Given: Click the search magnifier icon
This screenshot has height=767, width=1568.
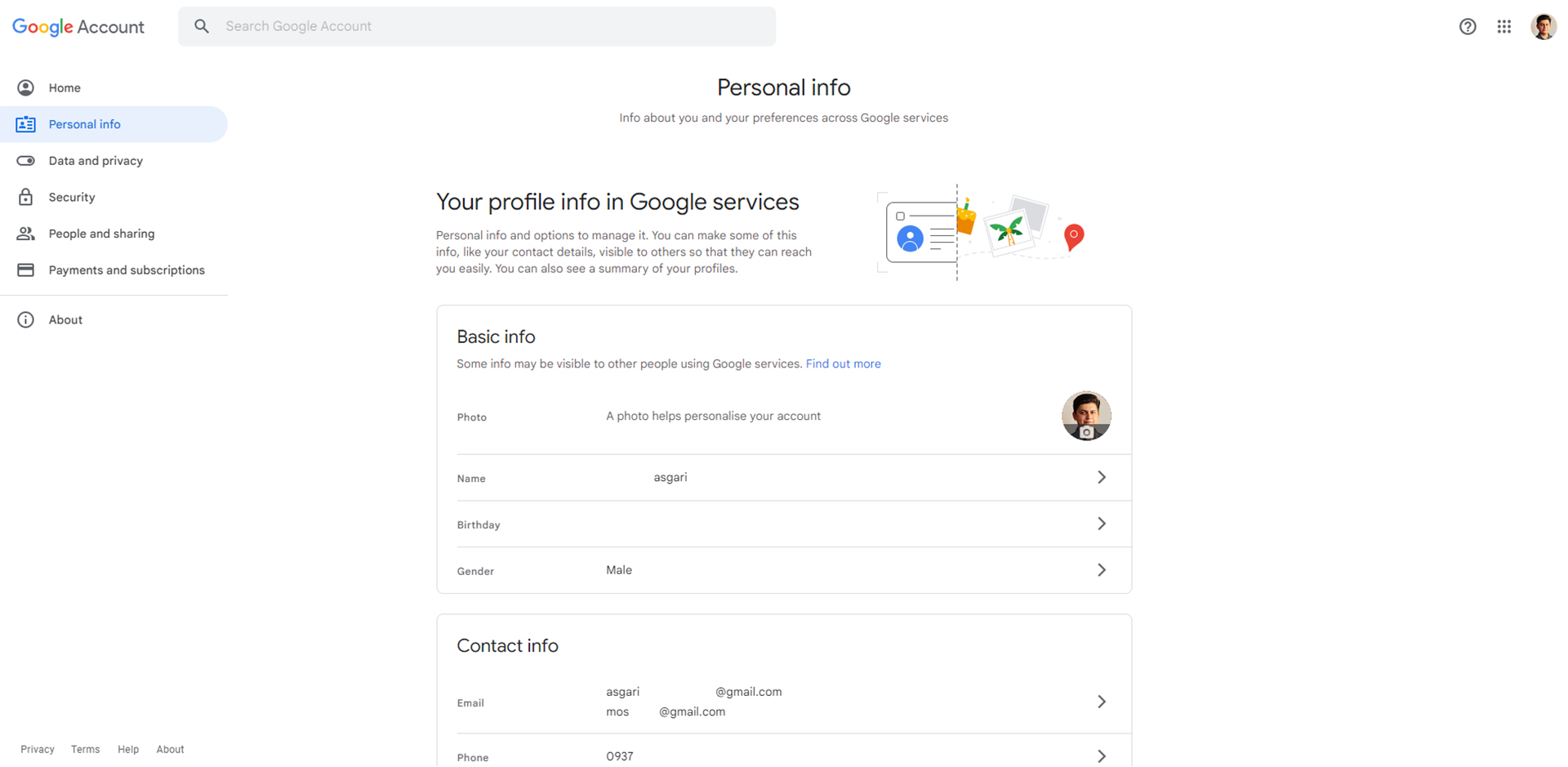Looking at the screenshot, I should (x=202, y=26).
